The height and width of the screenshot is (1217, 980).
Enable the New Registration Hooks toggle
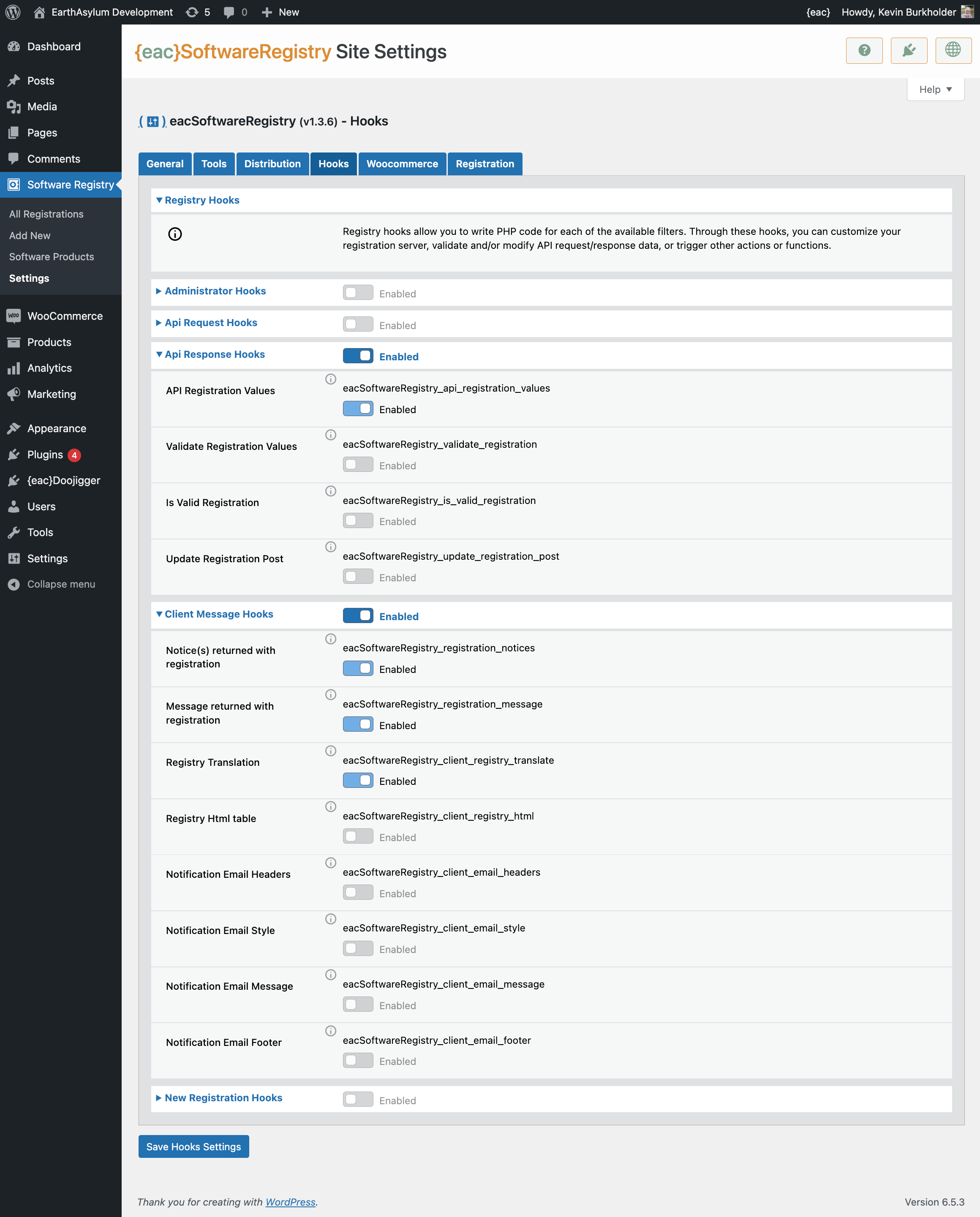(358, 1099)
